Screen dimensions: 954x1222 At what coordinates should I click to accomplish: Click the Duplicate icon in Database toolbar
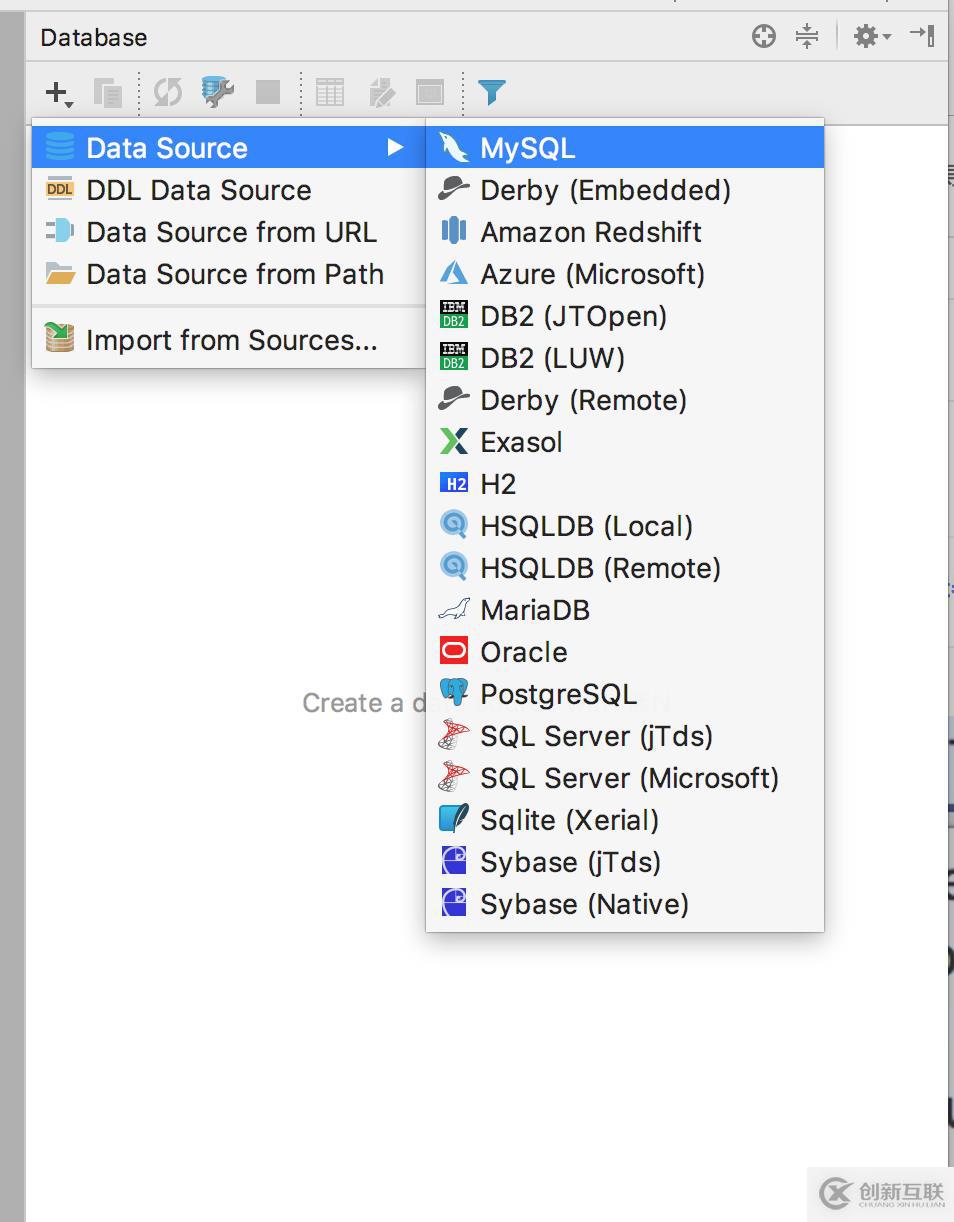pyautogui.click(x=108, y=93)
